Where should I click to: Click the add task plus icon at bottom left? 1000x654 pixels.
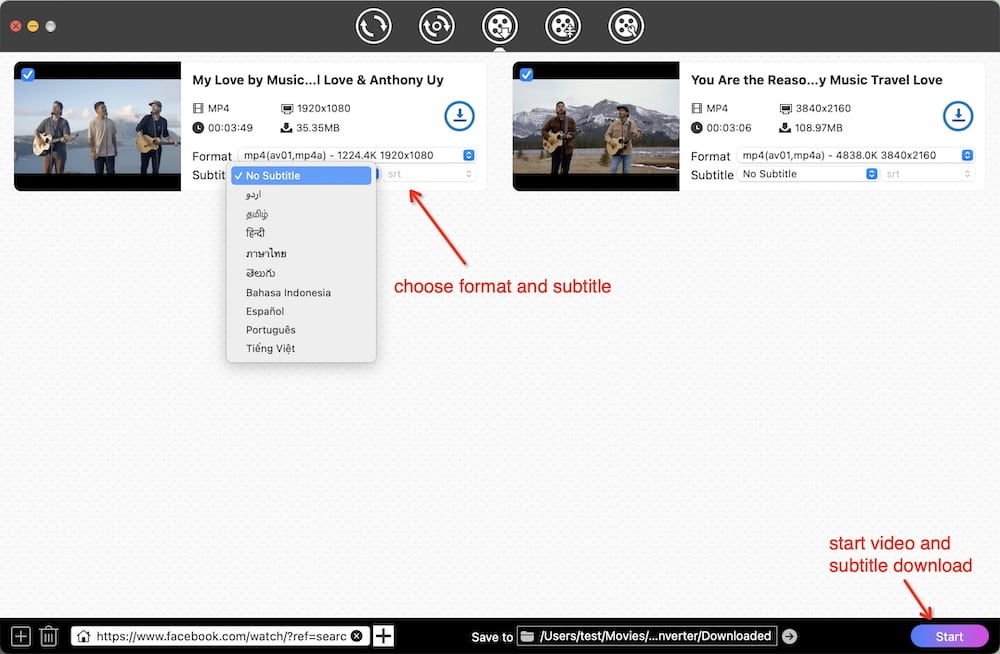click(x=20, y=636)
